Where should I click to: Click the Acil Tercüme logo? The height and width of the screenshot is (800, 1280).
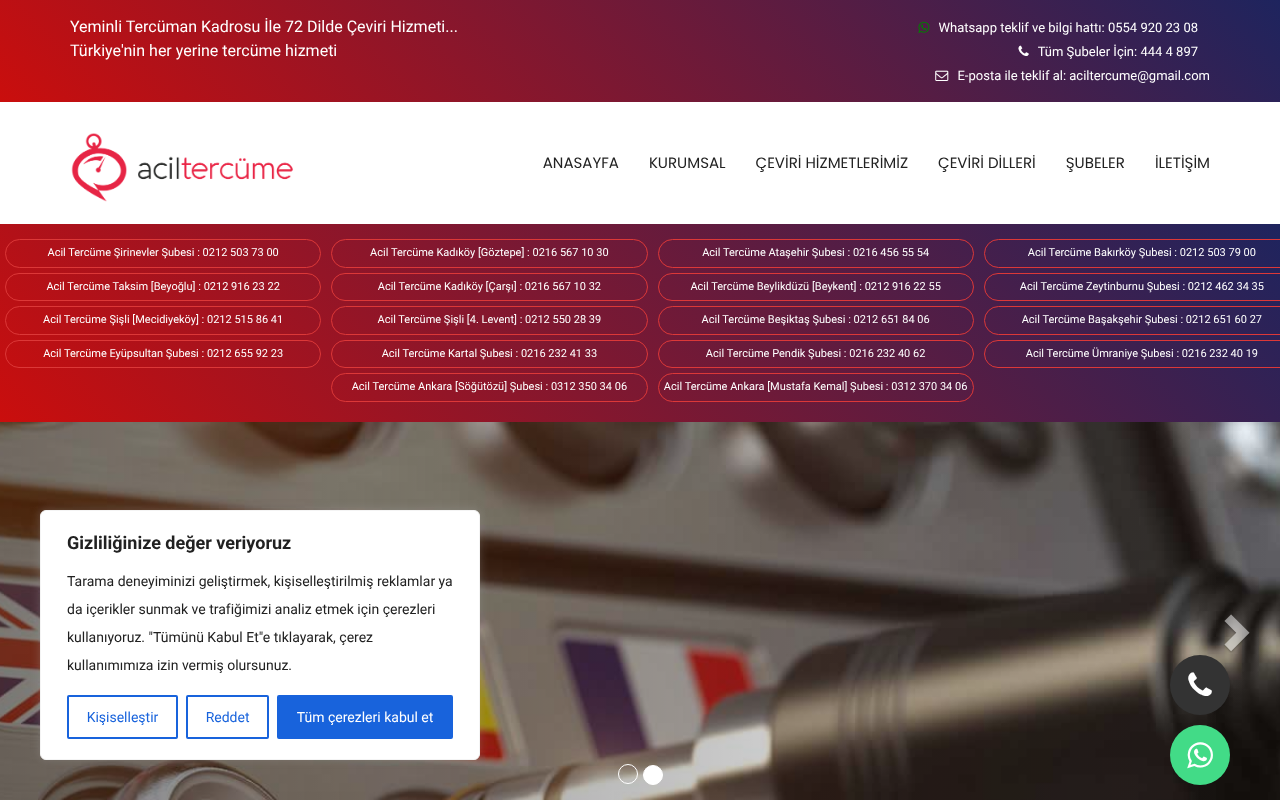182,167
